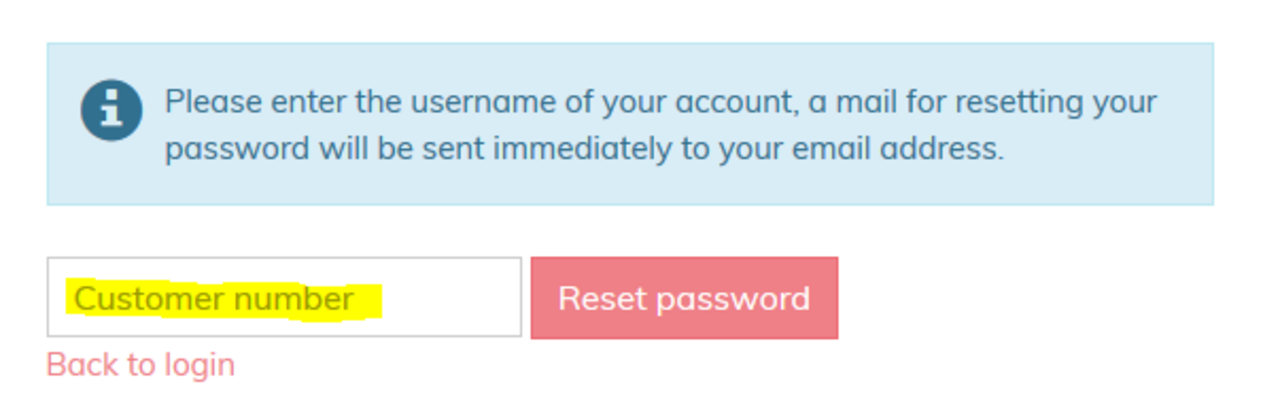Select the white 'i' symbol in the banner

point(111,110)
